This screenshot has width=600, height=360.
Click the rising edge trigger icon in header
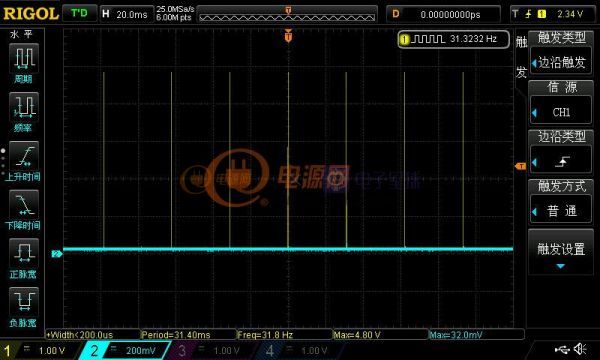[528, 14]
